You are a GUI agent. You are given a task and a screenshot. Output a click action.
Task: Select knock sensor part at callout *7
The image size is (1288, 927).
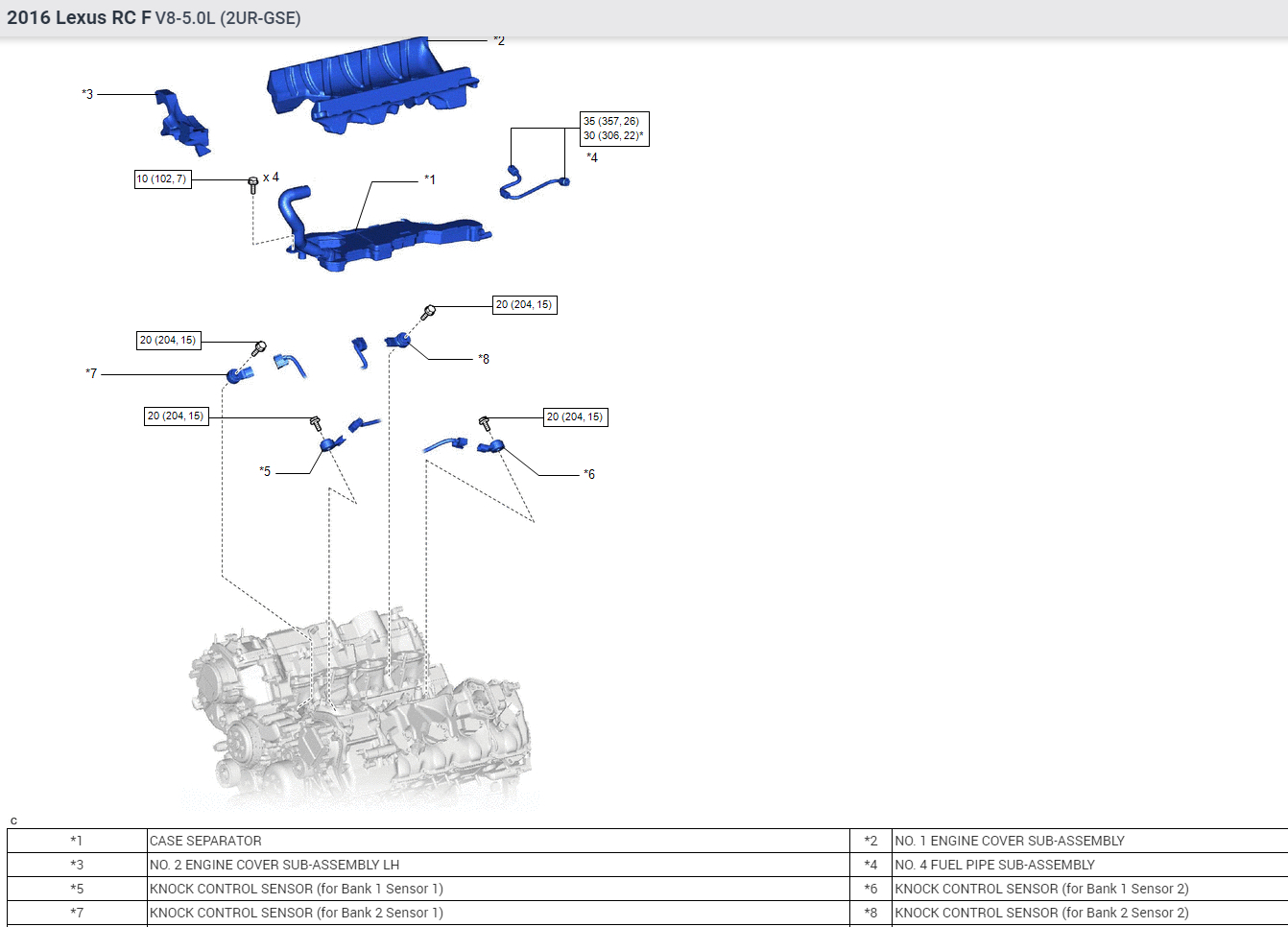click(x=237, y=374)
